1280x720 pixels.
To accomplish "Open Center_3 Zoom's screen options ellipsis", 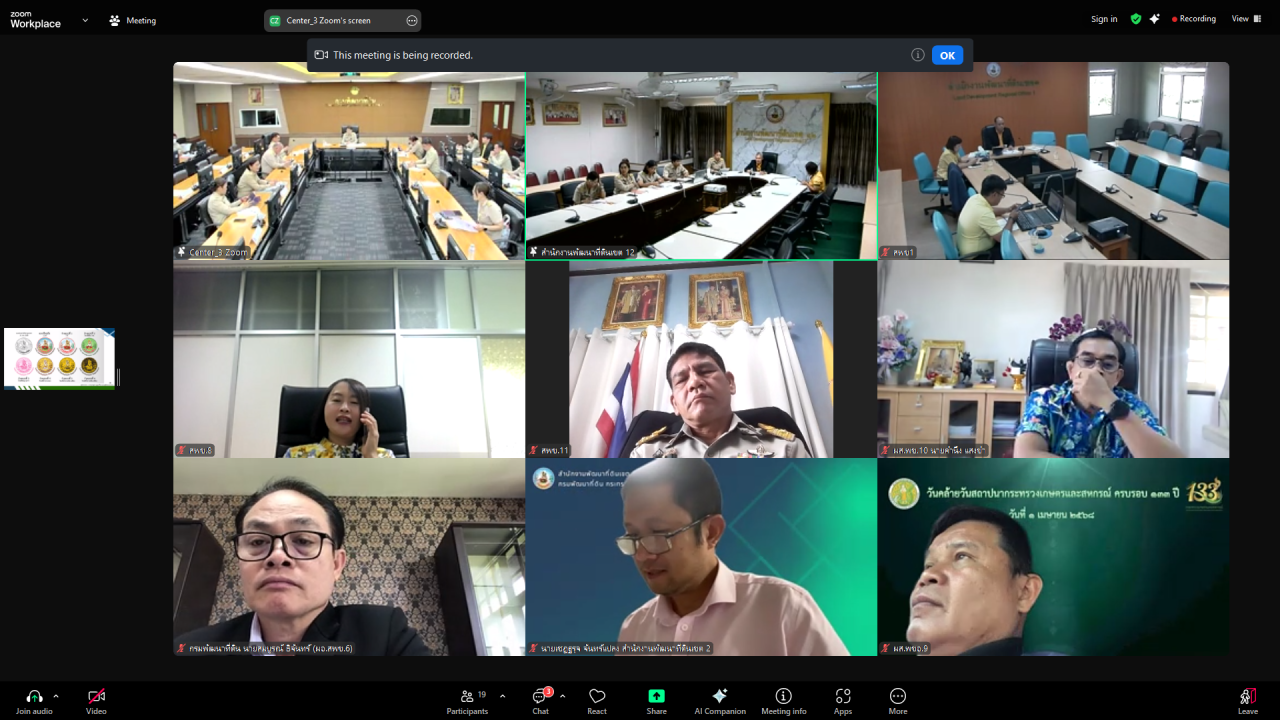I will tap(412, 20).
